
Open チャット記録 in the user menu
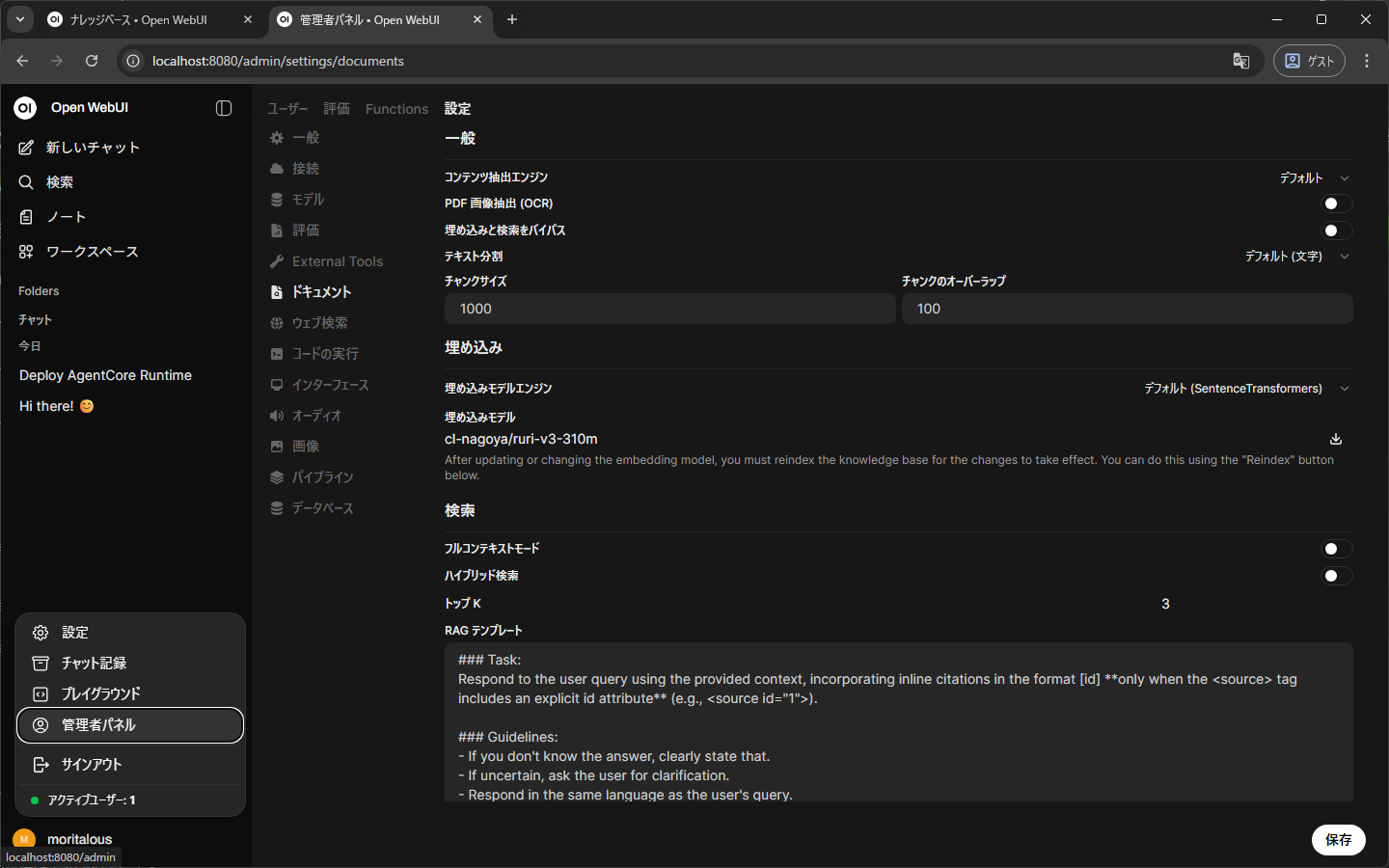130,664
